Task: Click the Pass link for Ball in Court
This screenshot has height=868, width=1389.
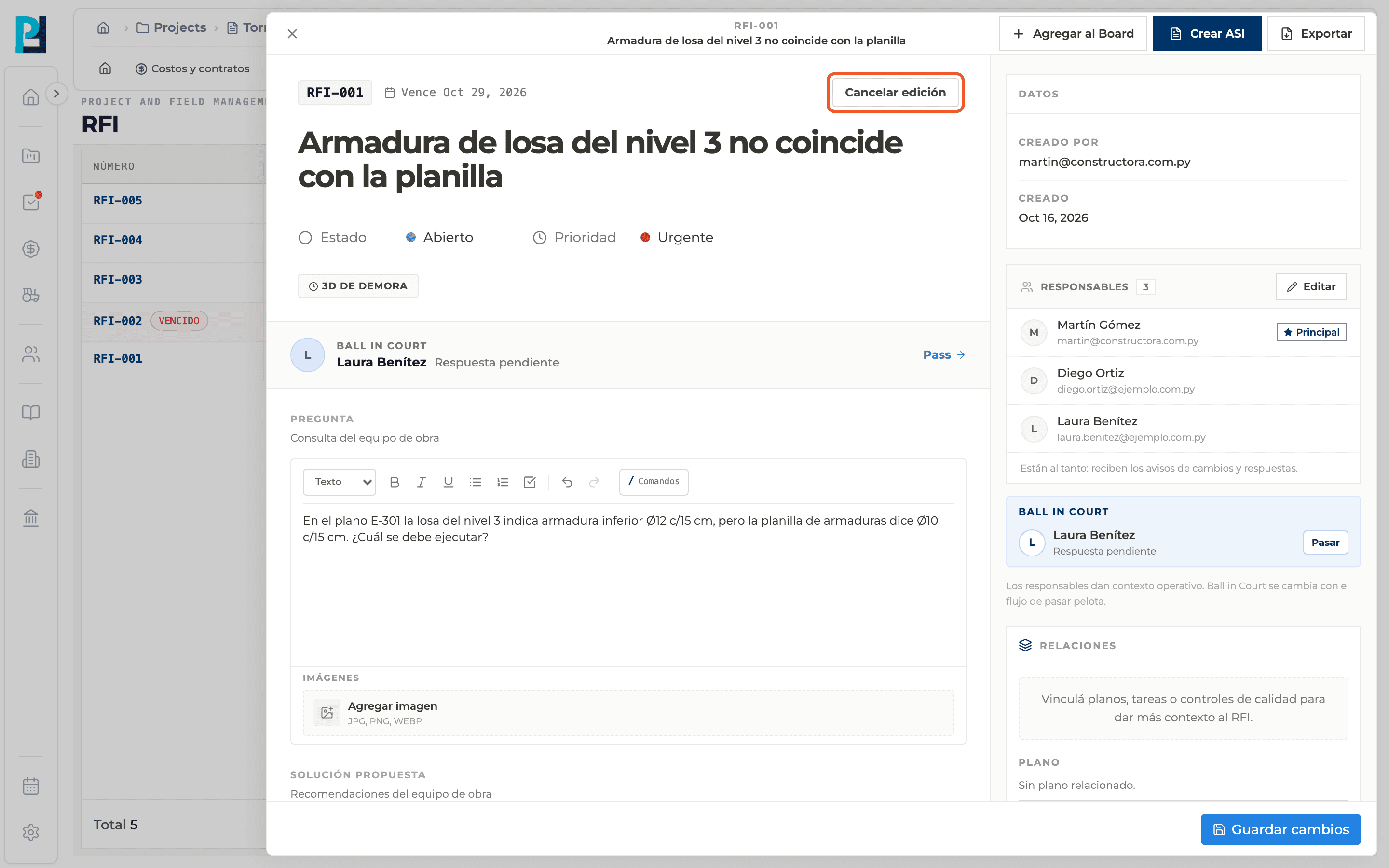Action: tap(943, 355)
